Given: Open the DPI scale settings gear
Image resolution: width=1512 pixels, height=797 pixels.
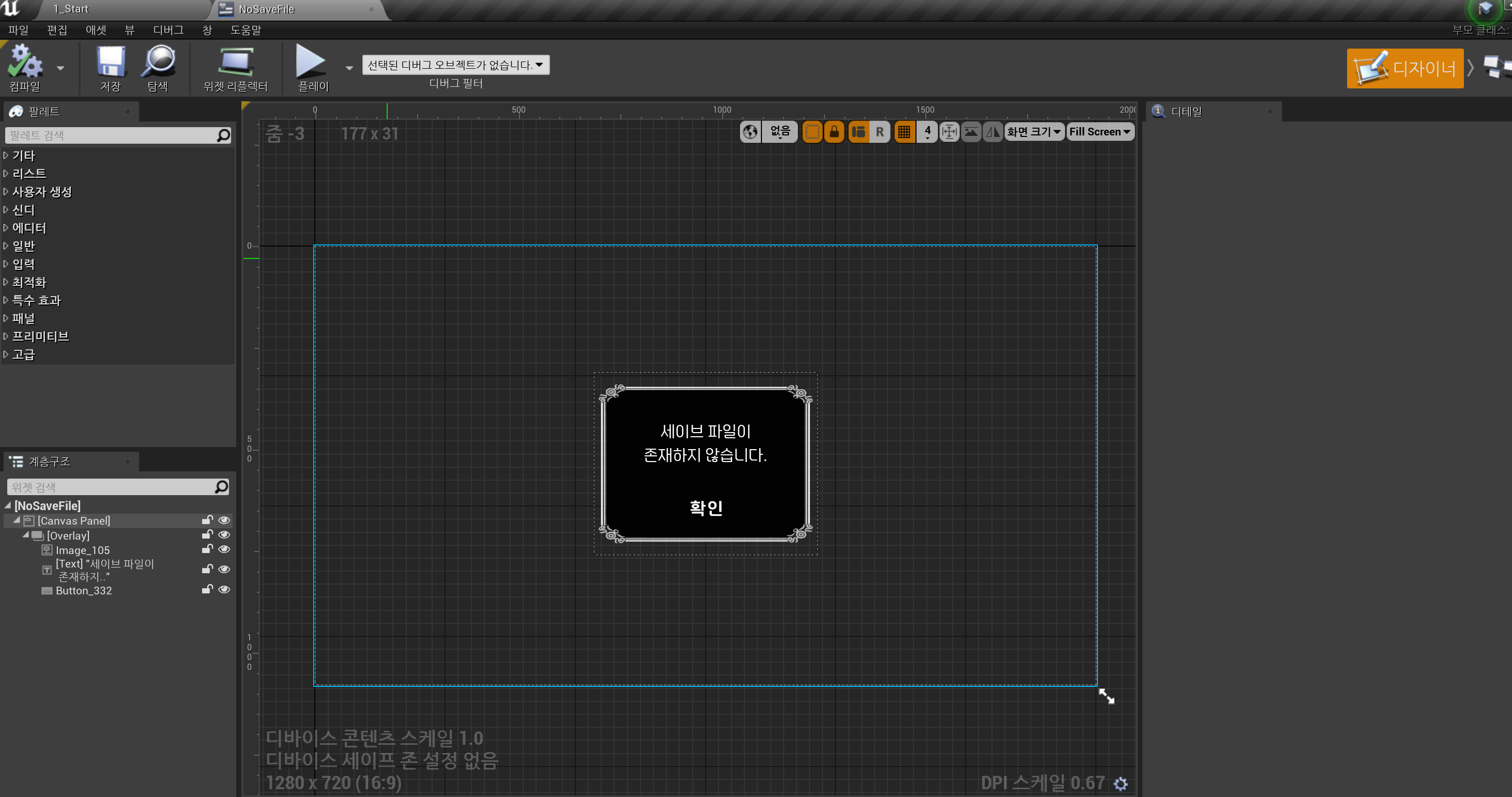Looking at the screenshot, I should coord(1121,784).
